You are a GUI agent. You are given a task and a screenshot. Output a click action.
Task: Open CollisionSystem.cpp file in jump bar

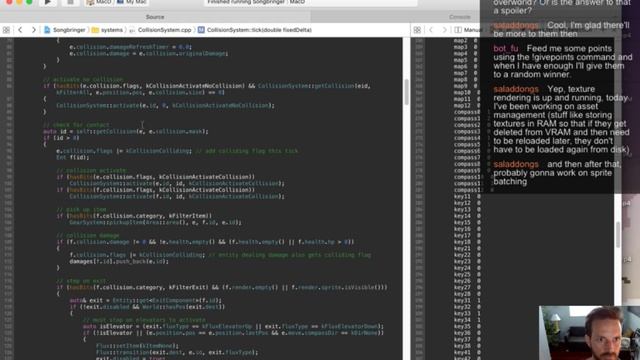point(161,30)
